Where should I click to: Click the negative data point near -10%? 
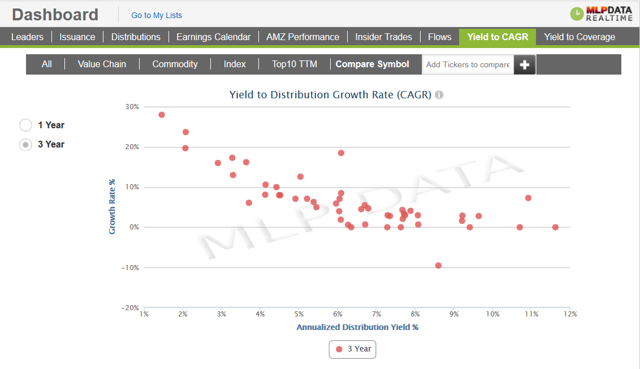point(438,265)
